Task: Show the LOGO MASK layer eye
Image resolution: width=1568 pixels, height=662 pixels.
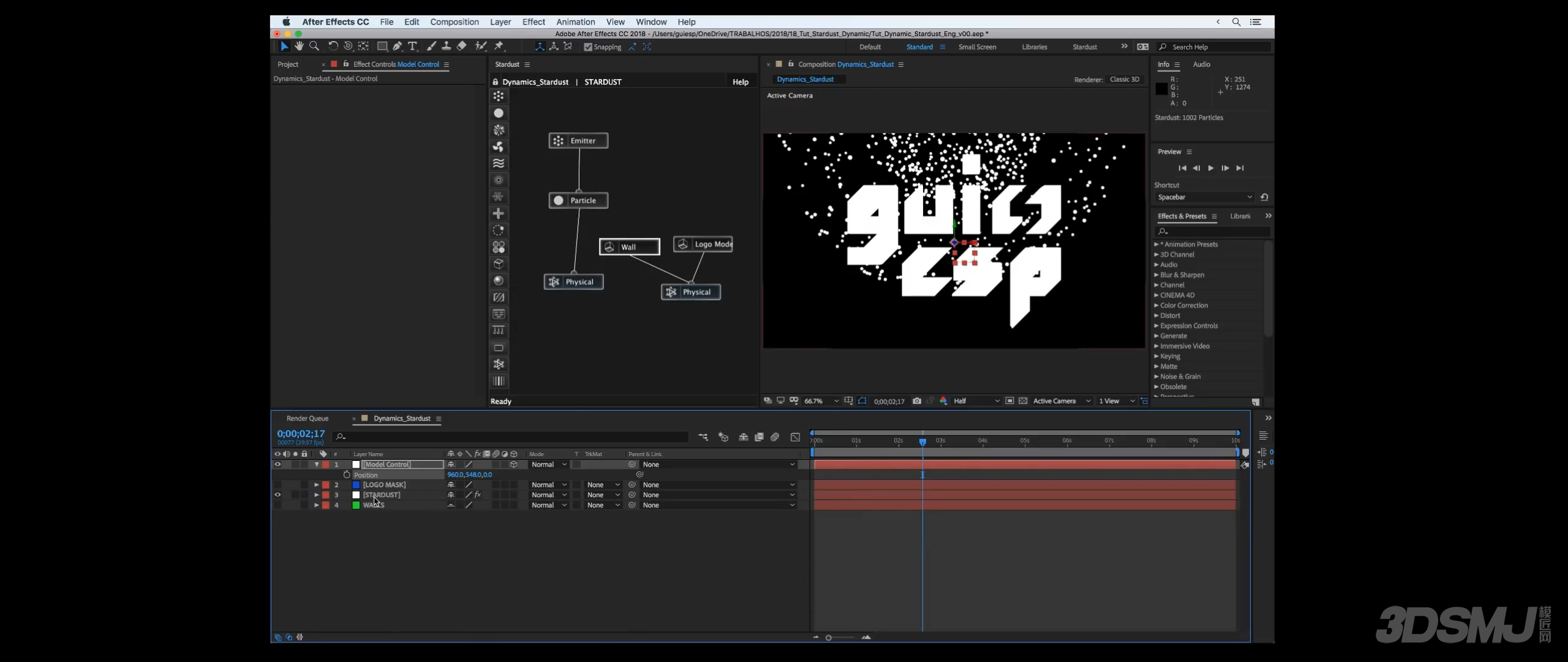Action: point(277,485)
